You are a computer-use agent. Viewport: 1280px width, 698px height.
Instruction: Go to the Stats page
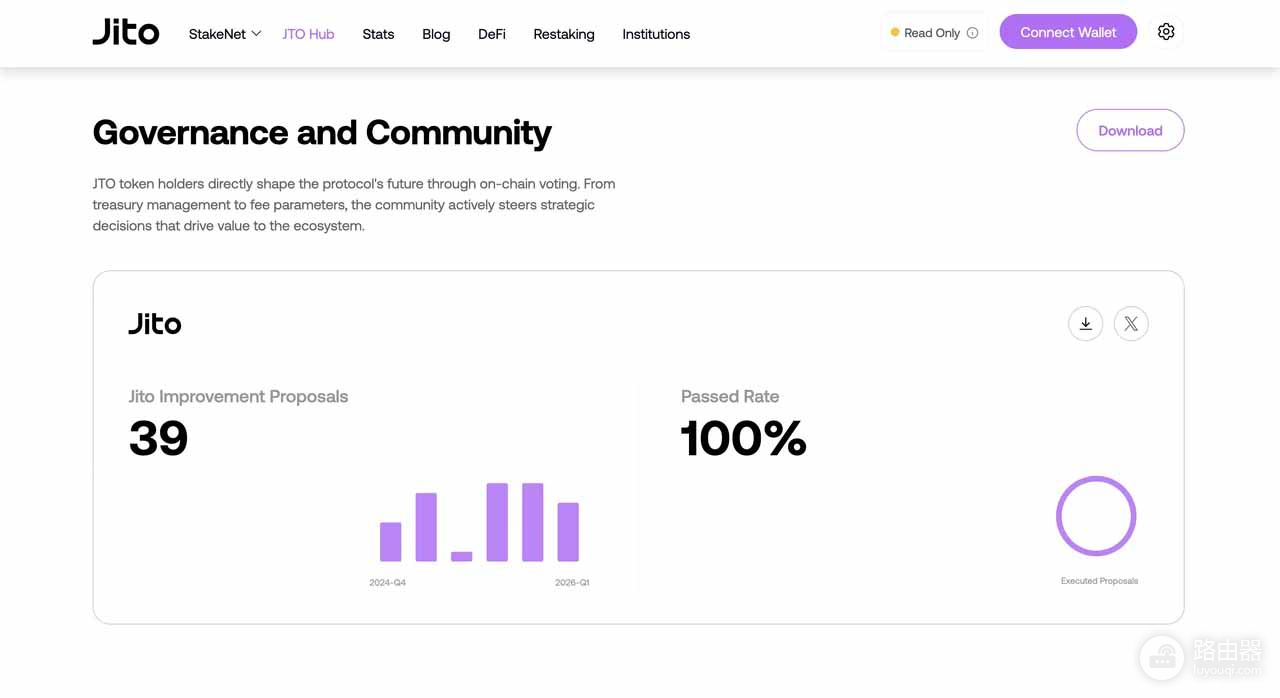click(x=378, y=34)
